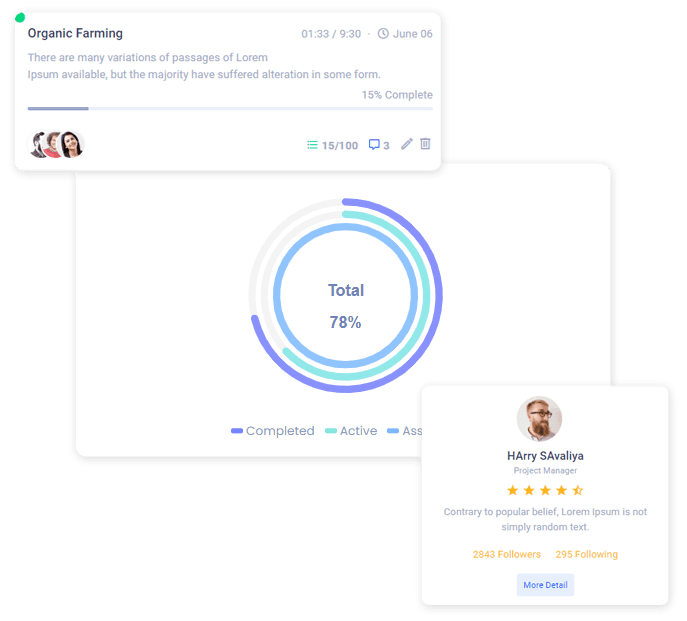Viewport: 687px width, 621px height.
Task: Open the comments bubble icon showing 3
Action: (x=374, y=145)
